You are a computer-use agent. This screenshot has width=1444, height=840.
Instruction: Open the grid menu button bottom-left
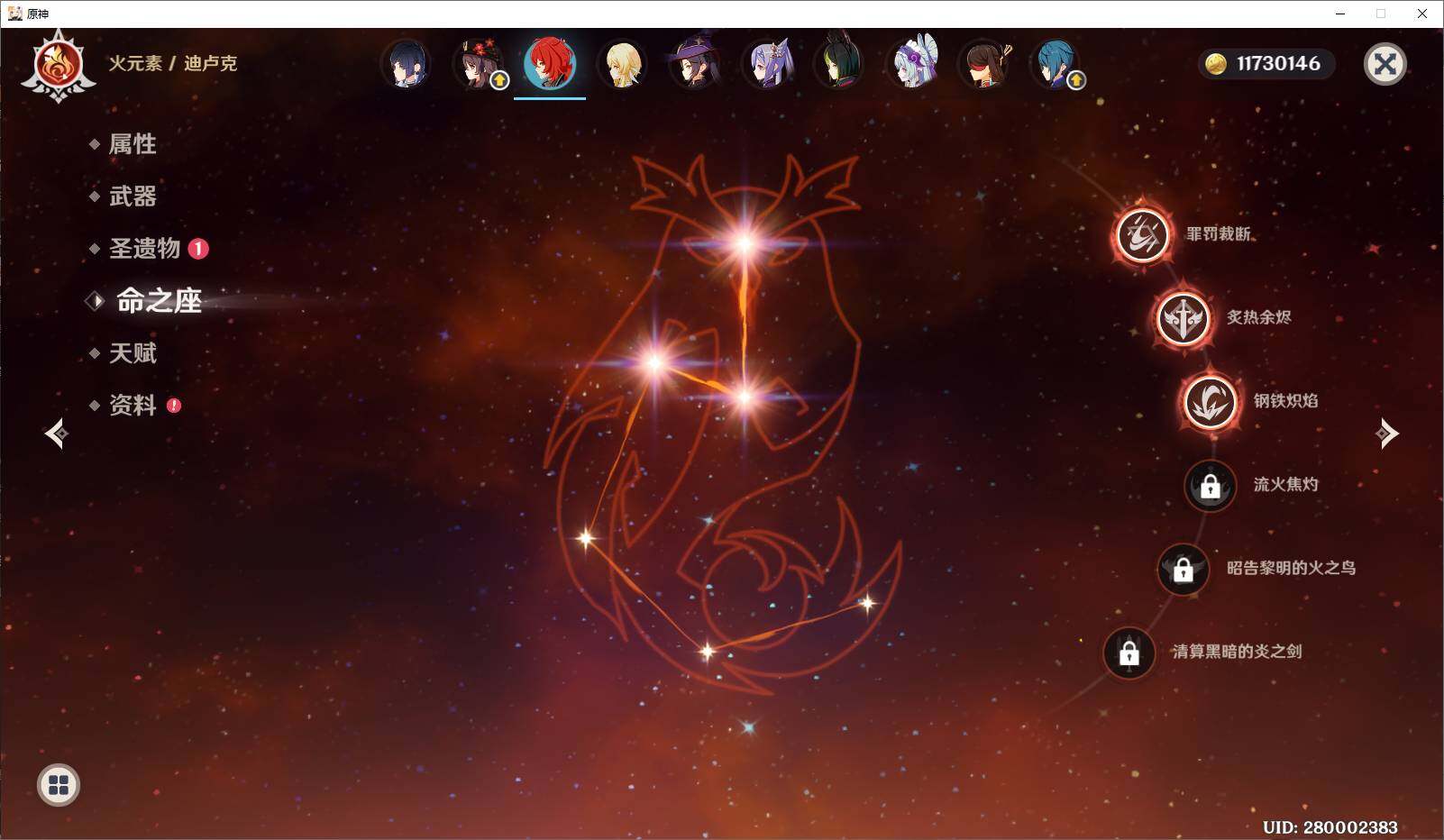[59, 785]
